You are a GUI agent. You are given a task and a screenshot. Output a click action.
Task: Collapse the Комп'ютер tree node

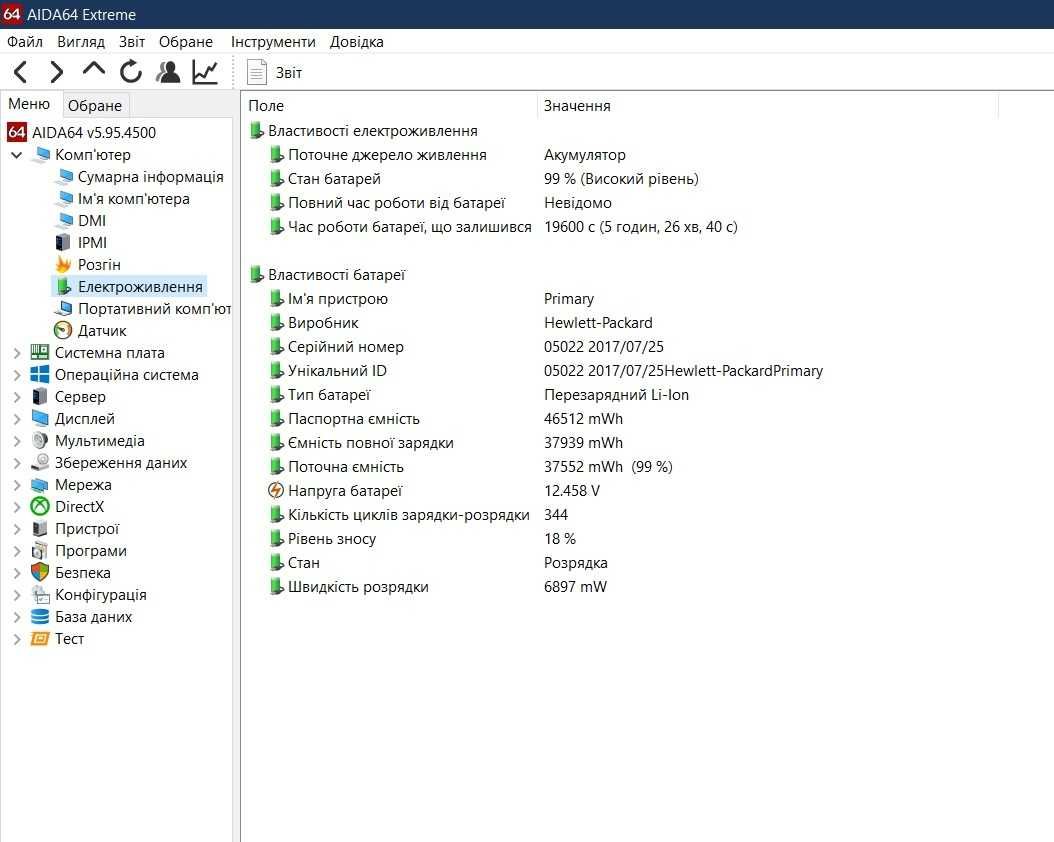pos(17,155)
